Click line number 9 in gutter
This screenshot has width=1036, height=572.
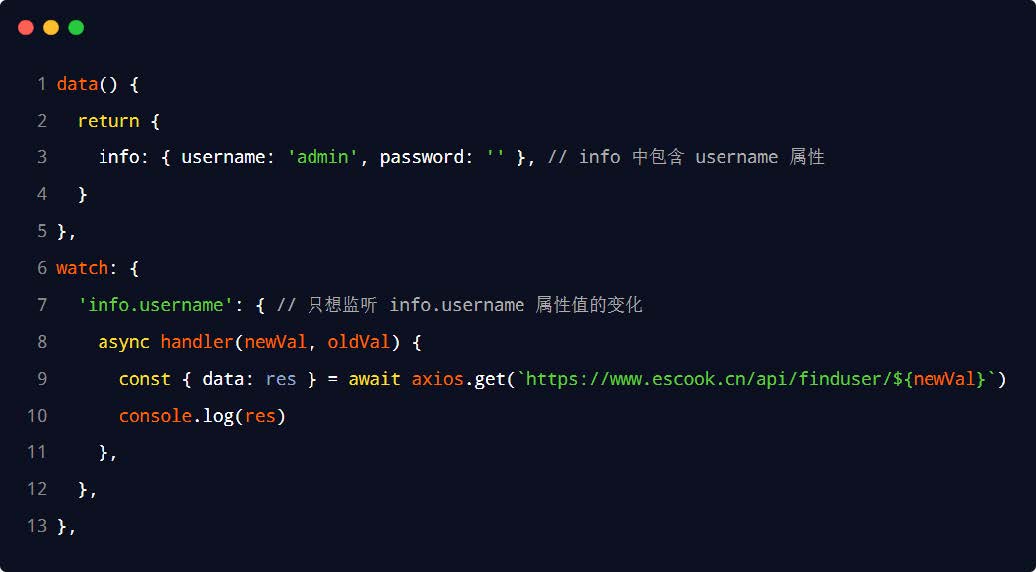[x=42, y=379]
